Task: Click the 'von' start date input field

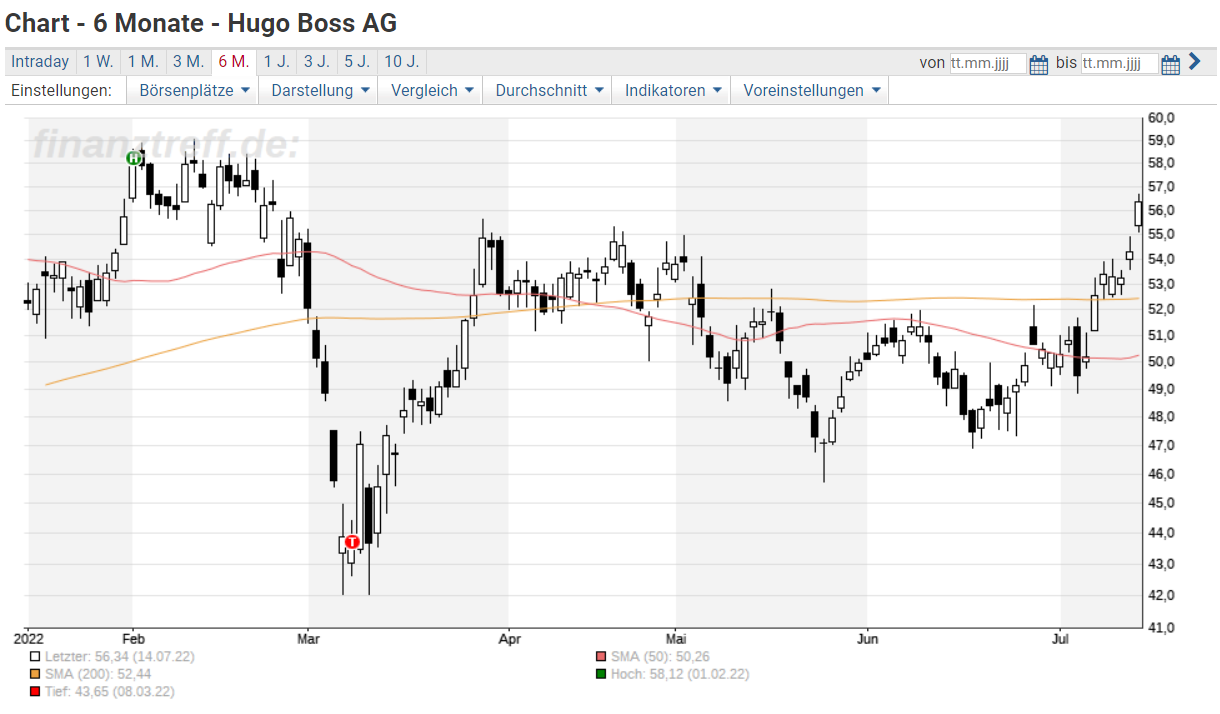Action: (x=988, y=63)
